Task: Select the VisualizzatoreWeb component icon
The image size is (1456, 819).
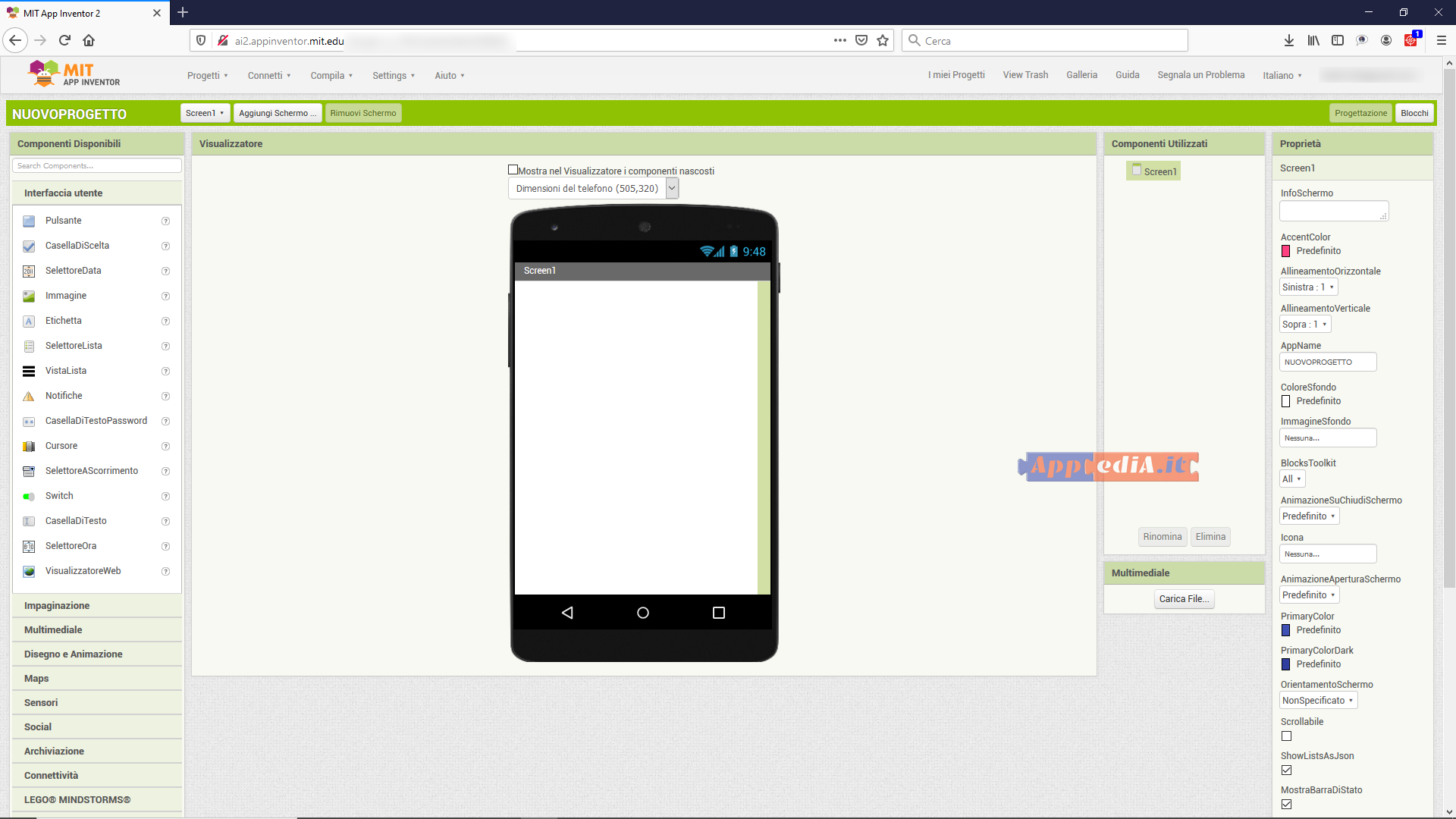Action: point(29,572)
